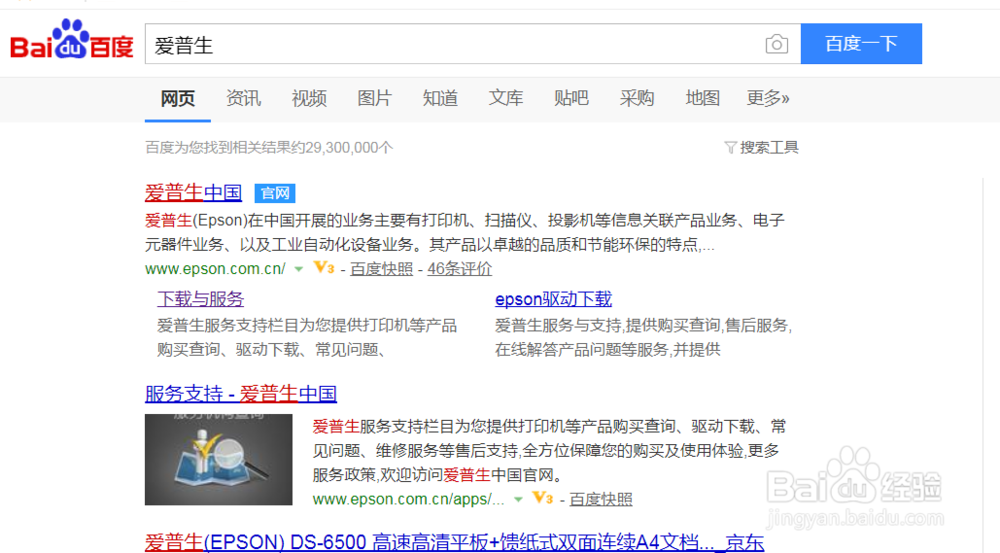This screenshot has height=553, width=1000.
Task: Expand dropdown arrow after www.epson.com.cn/apps/...
Action: [x=518, y=499]
